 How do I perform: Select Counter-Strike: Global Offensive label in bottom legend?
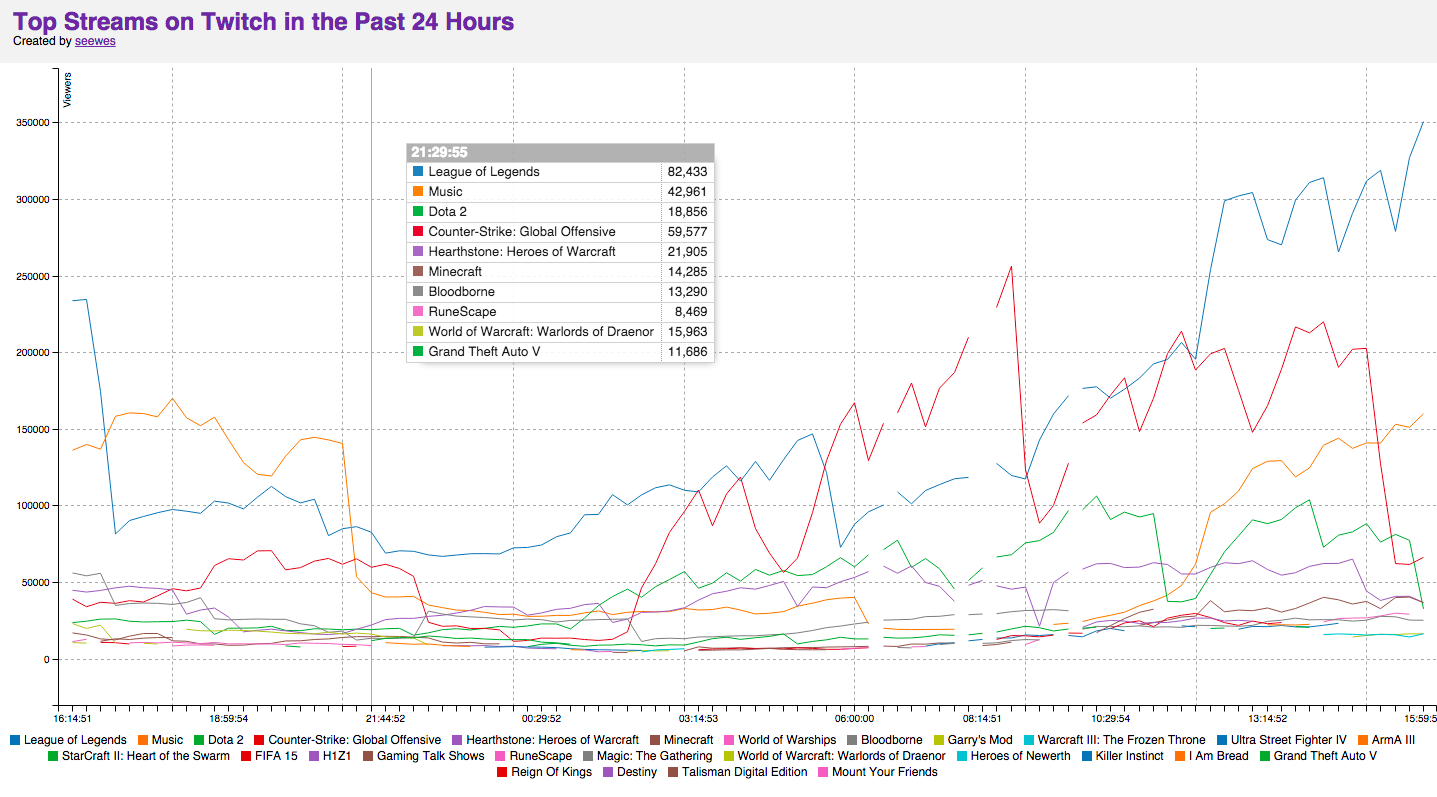point(355,740)
